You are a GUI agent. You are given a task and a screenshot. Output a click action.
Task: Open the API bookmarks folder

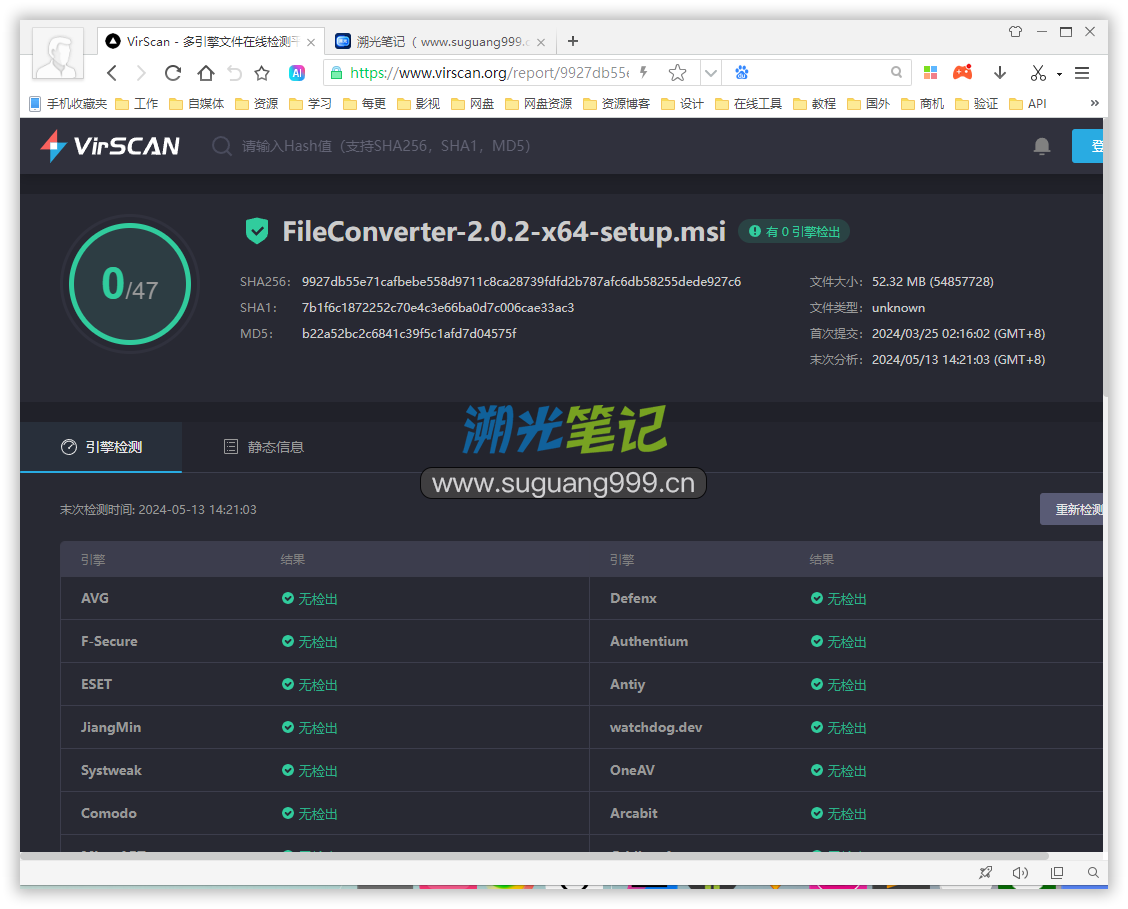point(1028,104)
